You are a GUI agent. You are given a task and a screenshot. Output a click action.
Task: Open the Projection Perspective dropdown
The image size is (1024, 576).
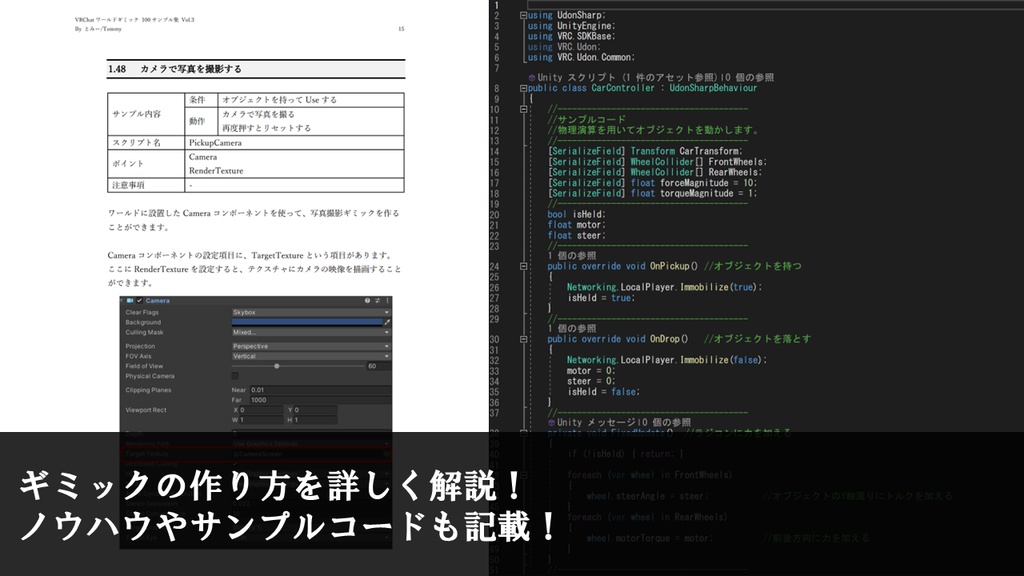click(310, 346)
